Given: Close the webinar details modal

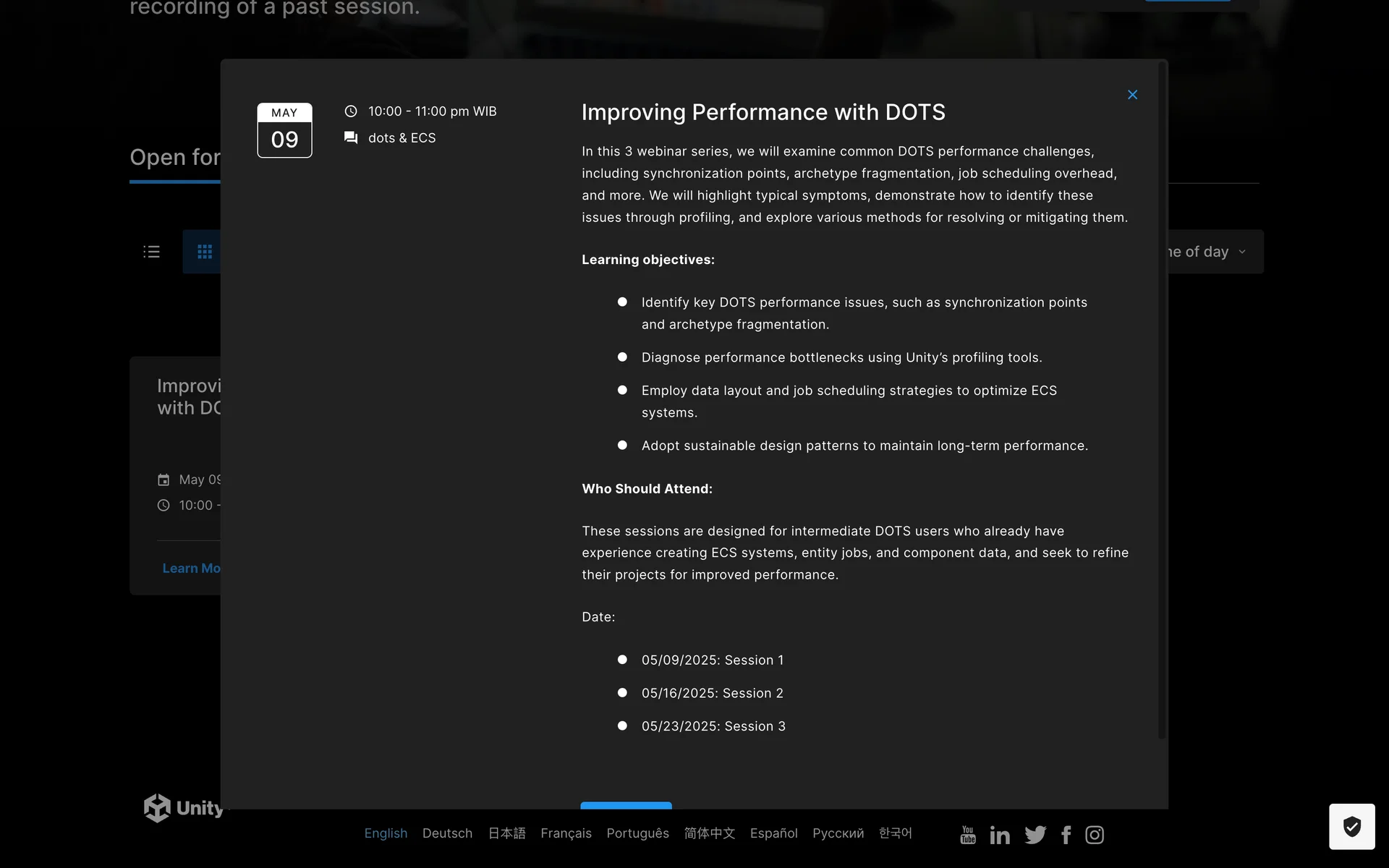Looking at the screenshot, I should coord(1132,95).
